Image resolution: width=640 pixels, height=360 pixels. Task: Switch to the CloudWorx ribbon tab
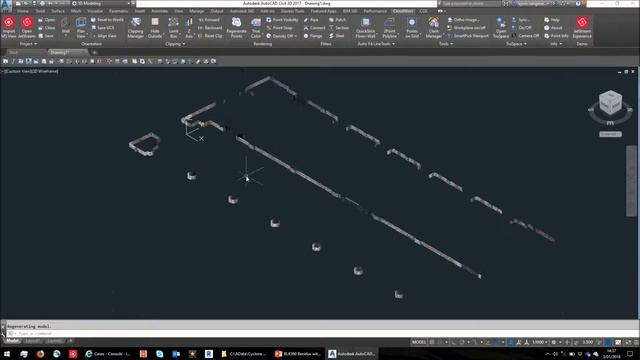click(403, 11)
